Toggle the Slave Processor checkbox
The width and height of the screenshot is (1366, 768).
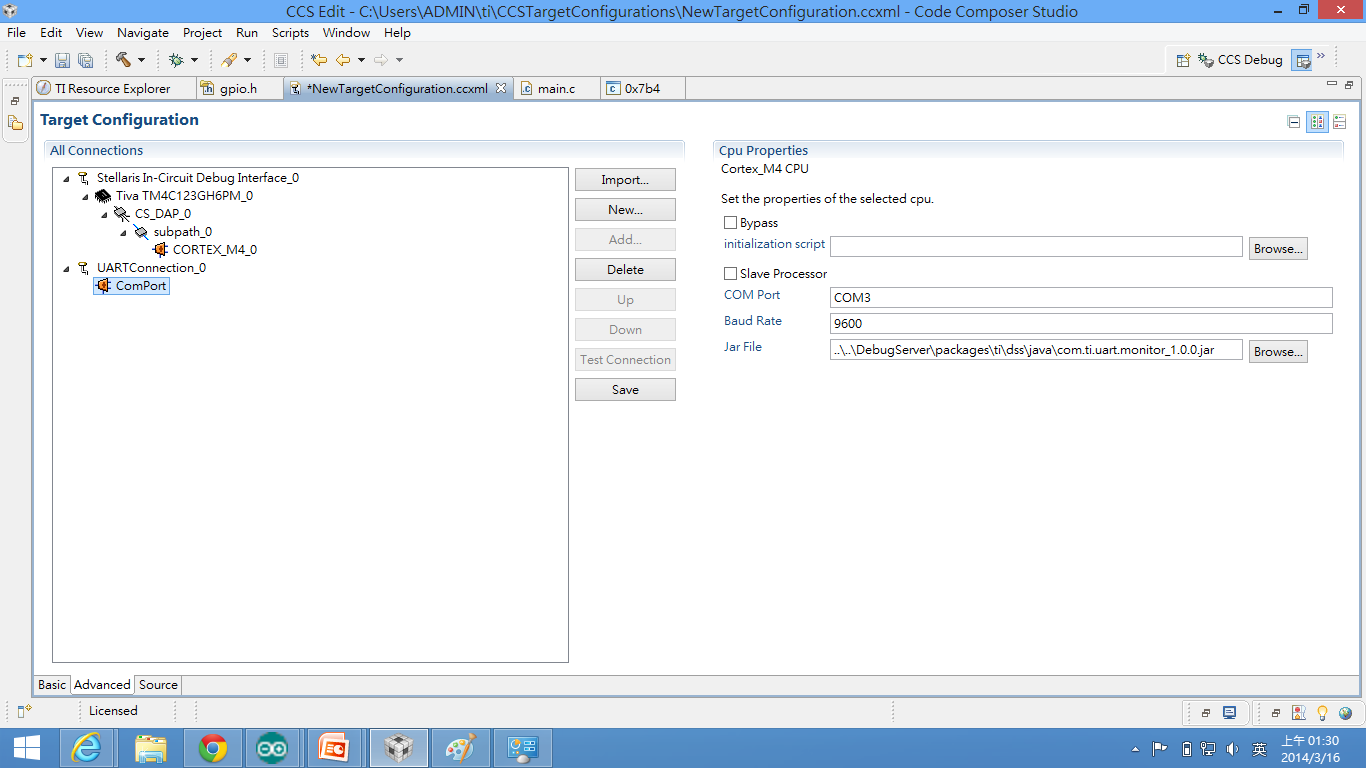coord(730,274)
